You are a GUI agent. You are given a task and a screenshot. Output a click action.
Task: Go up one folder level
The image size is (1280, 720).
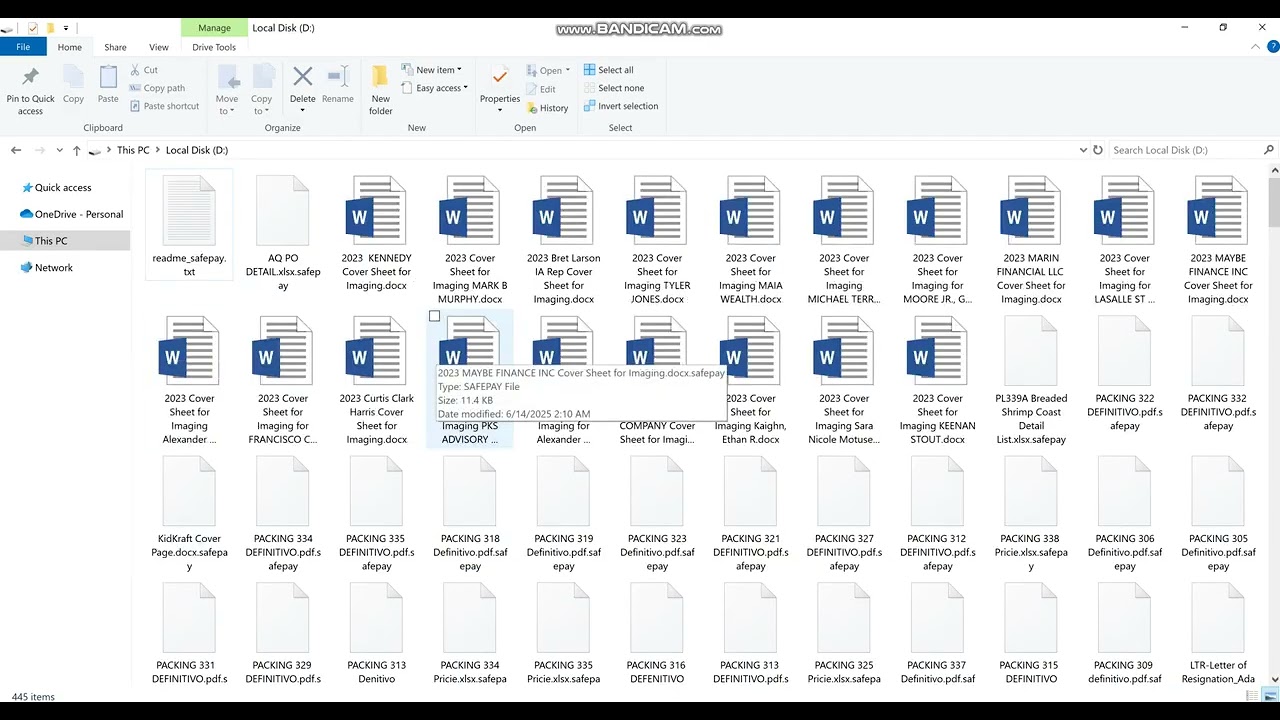coord(77,150)
